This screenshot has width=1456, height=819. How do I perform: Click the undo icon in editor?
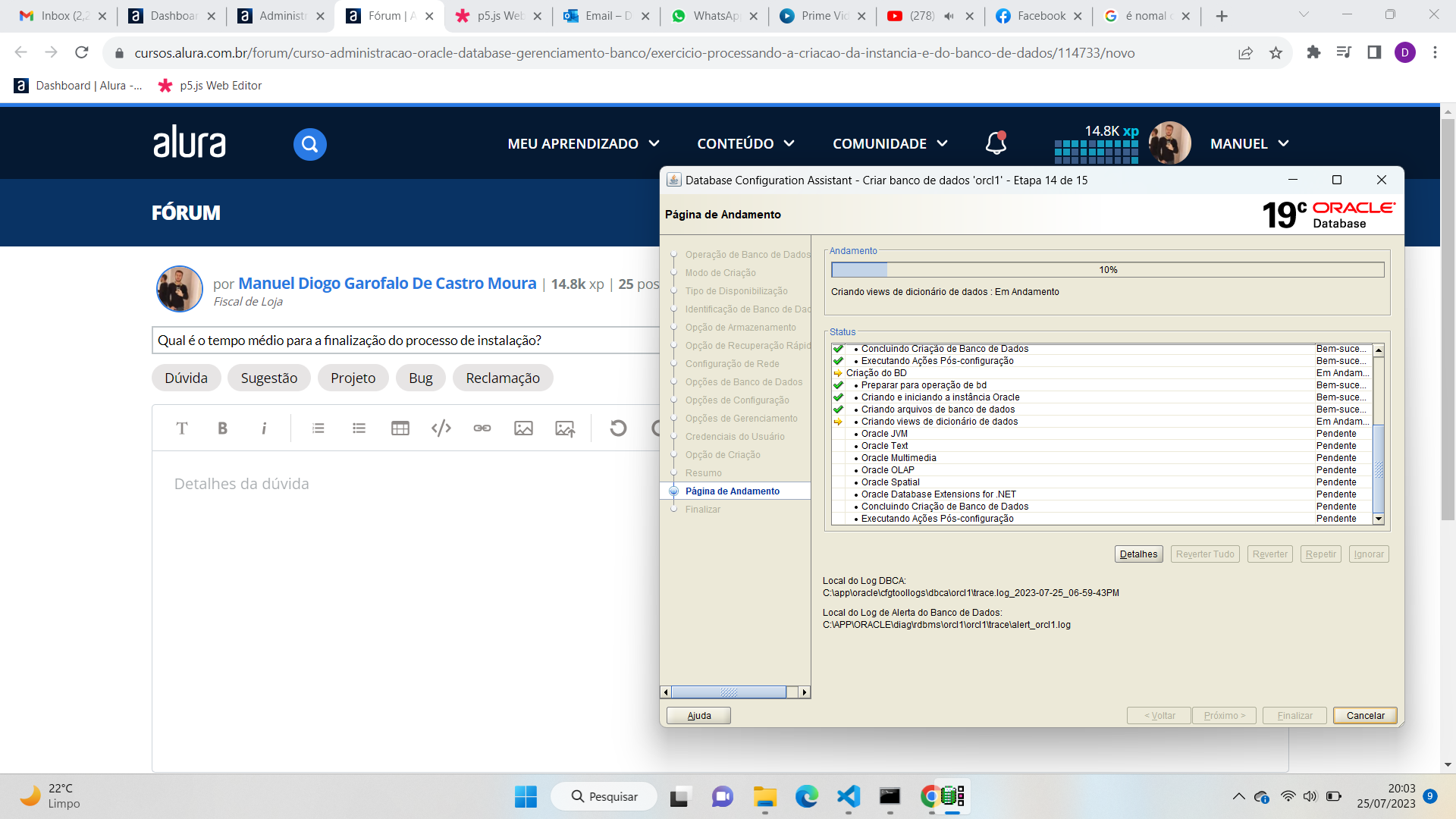coord(618,428)
